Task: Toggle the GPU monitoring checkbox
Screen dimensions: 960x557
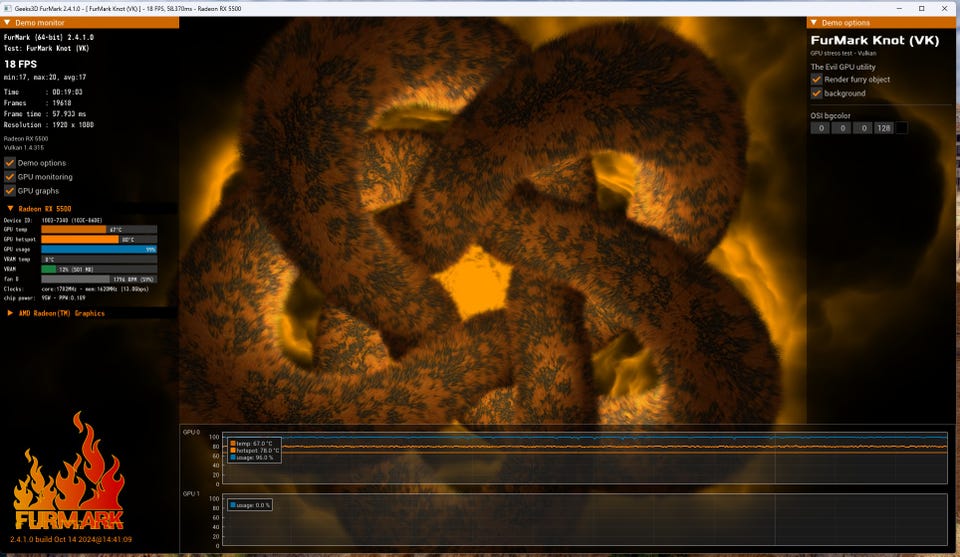Action: 10,177
